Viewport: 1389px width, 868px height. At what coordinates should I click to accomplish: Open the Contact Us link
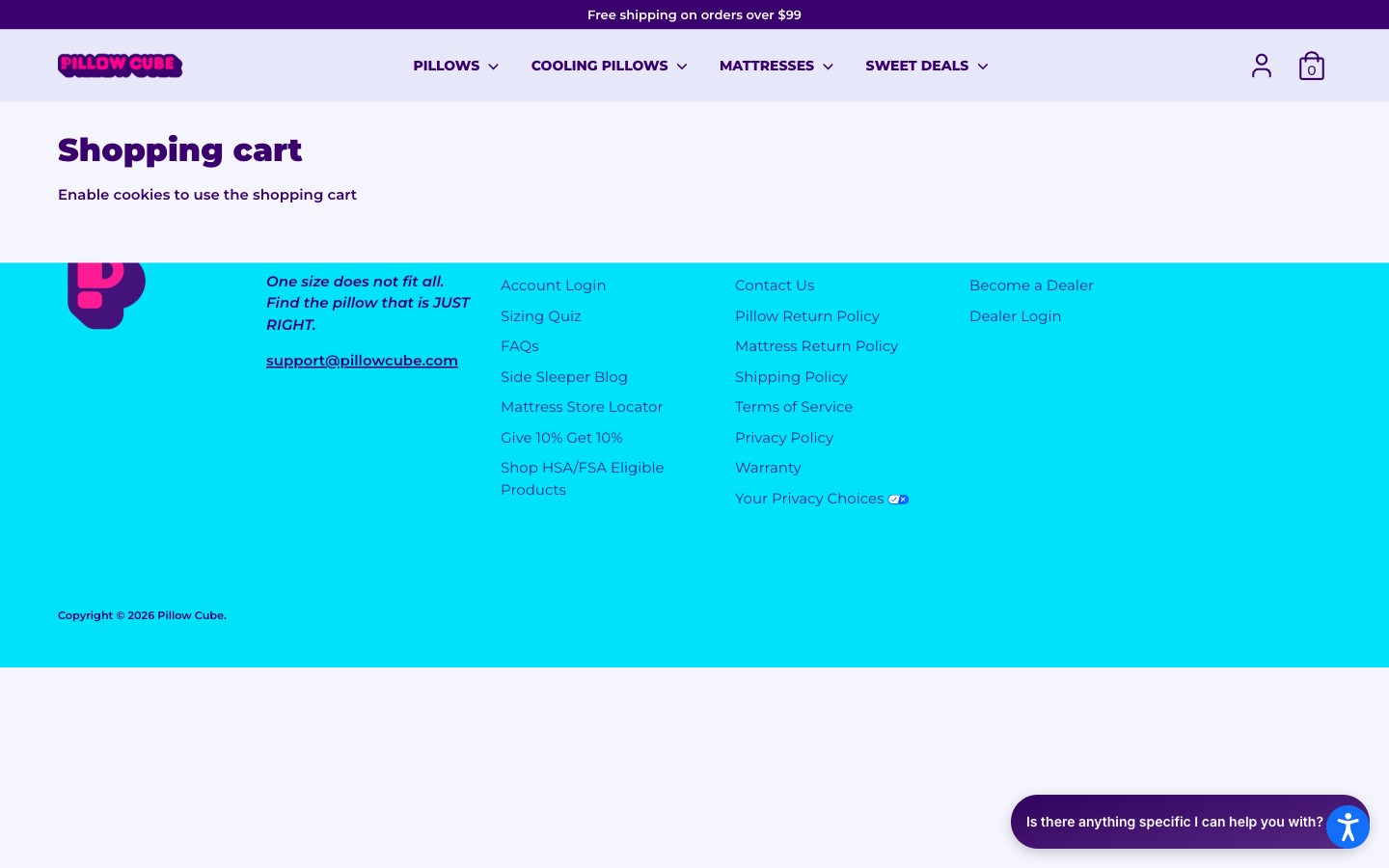774,285
